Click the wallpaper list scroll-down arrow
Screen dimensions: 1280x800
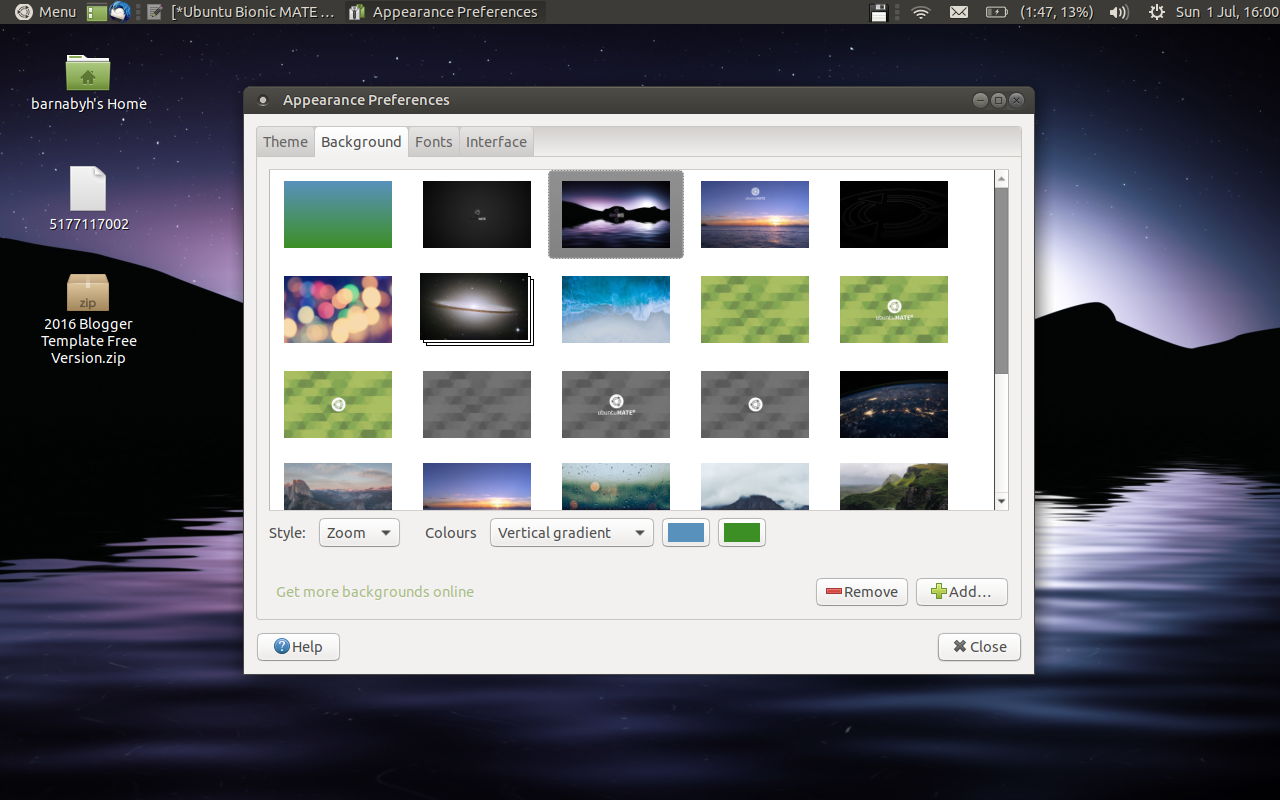tap(1001, 501)
